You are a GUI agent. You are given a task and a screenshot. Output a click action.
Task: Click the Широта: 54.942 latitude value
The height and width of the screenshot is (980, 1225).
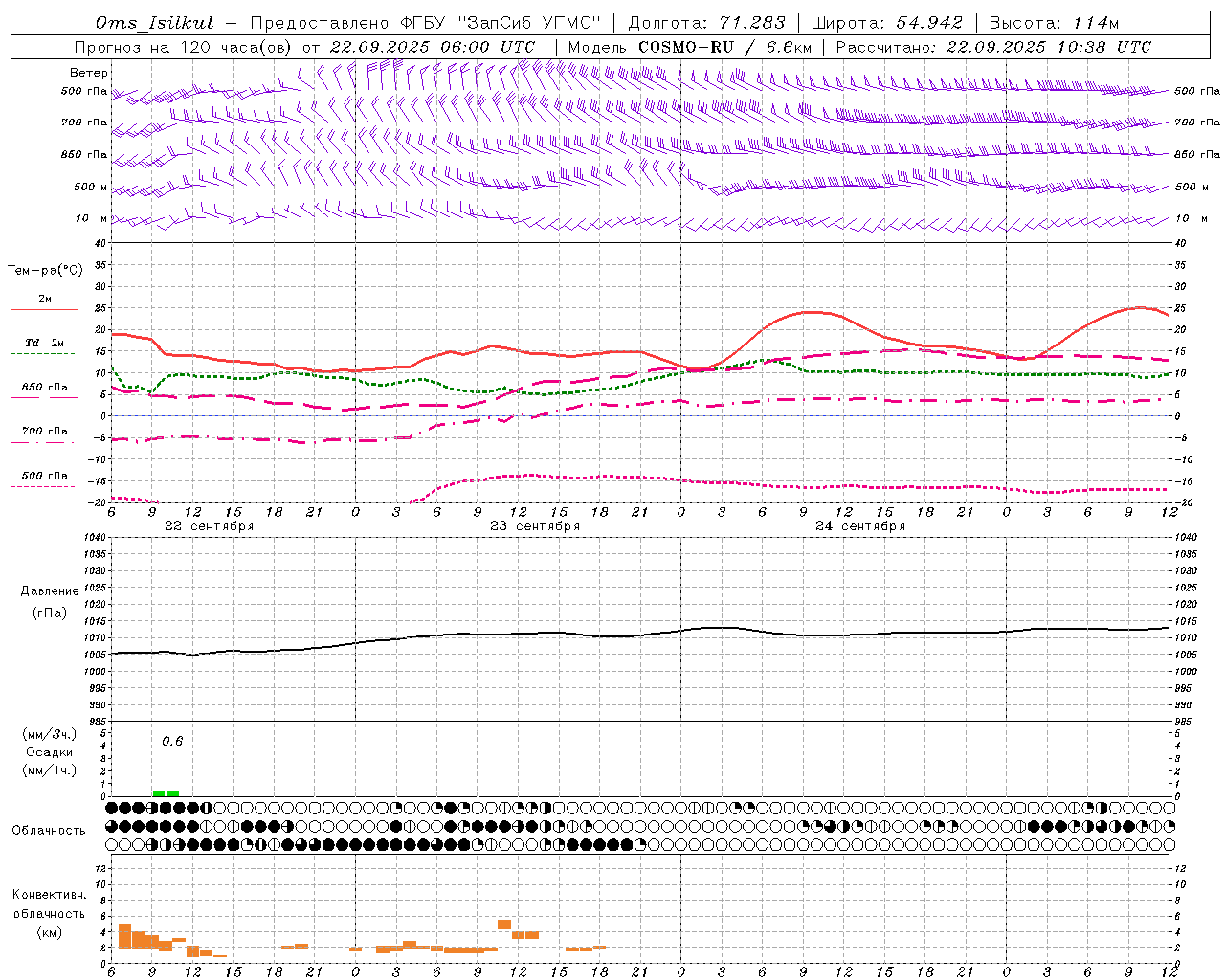(x=887, y=23)
